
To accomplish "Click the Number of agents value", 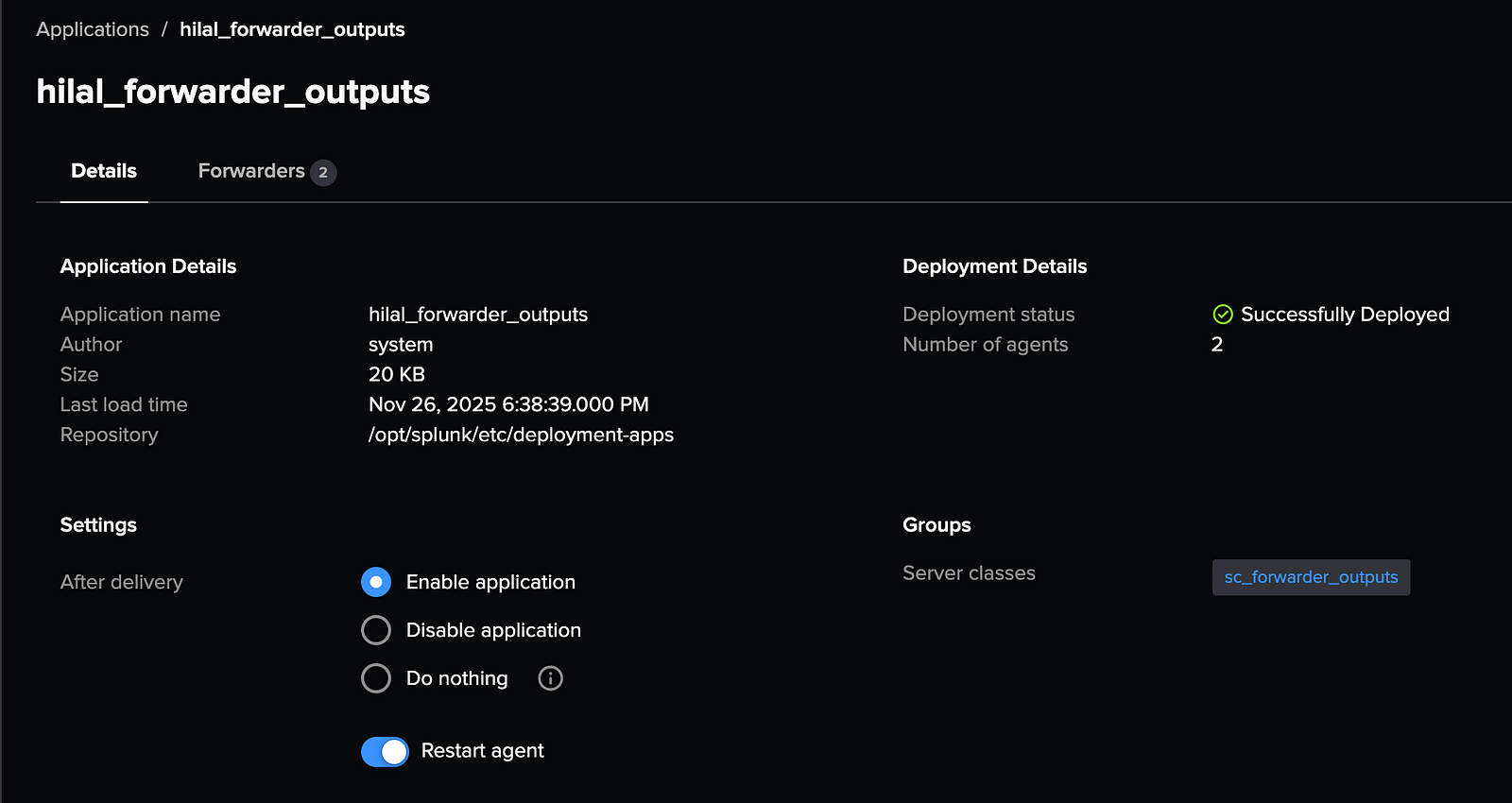I will pyautogui.click(x=1217, y=345).
